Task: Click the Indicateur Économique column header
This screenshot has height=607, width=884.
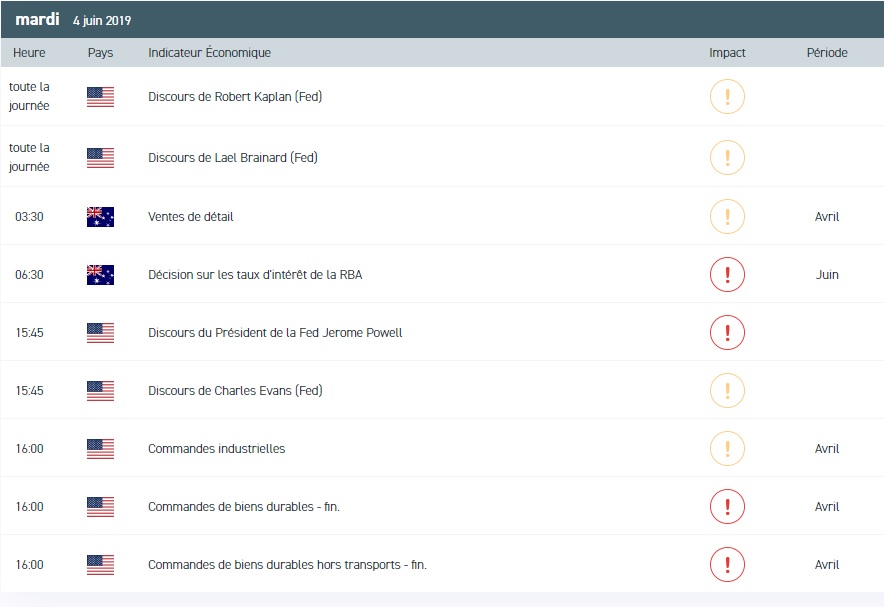Action: pos(209,53)
